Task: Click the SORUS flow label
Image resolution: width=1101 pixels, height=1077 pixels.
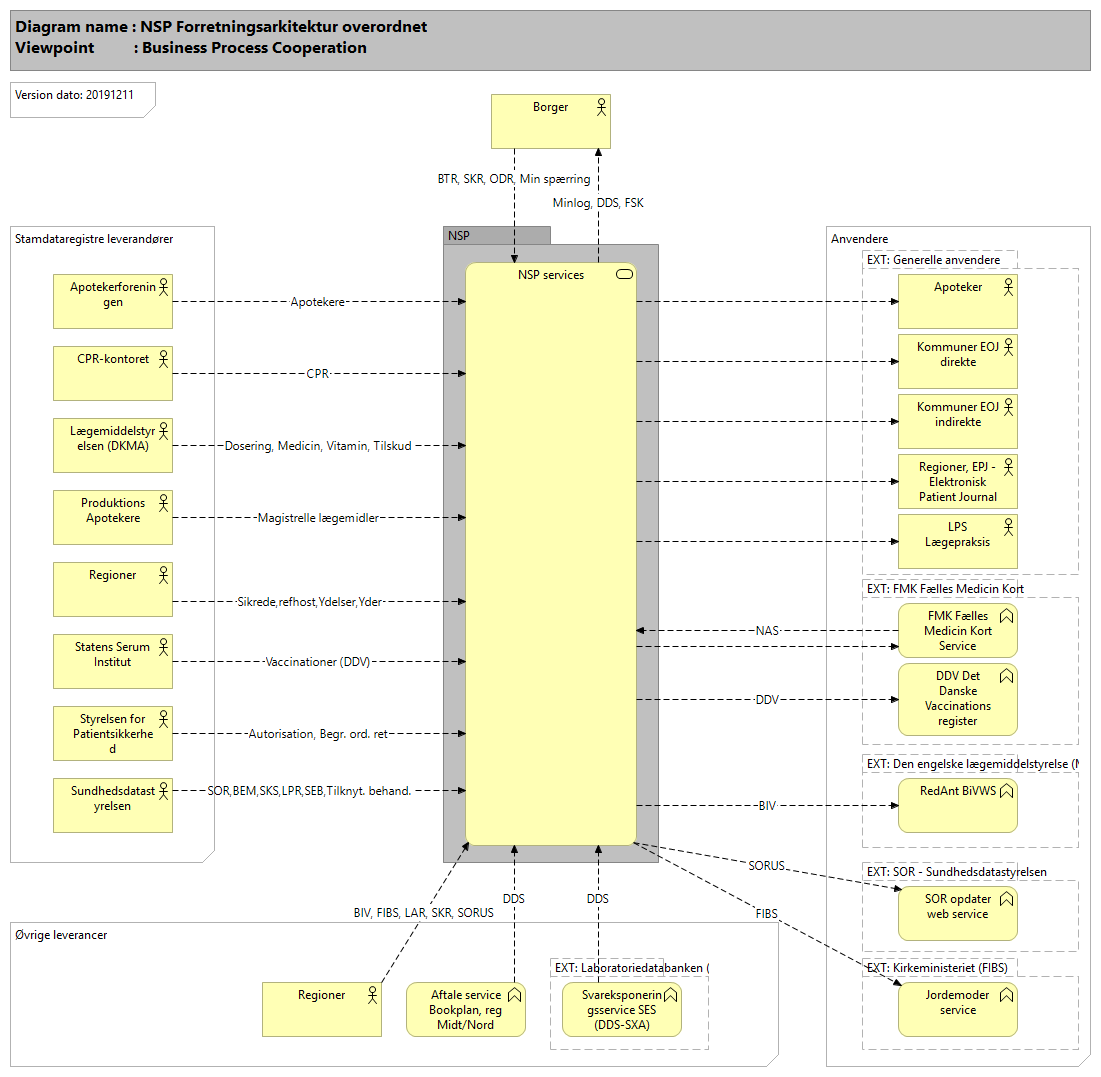Action: click(x=767, y=864)
